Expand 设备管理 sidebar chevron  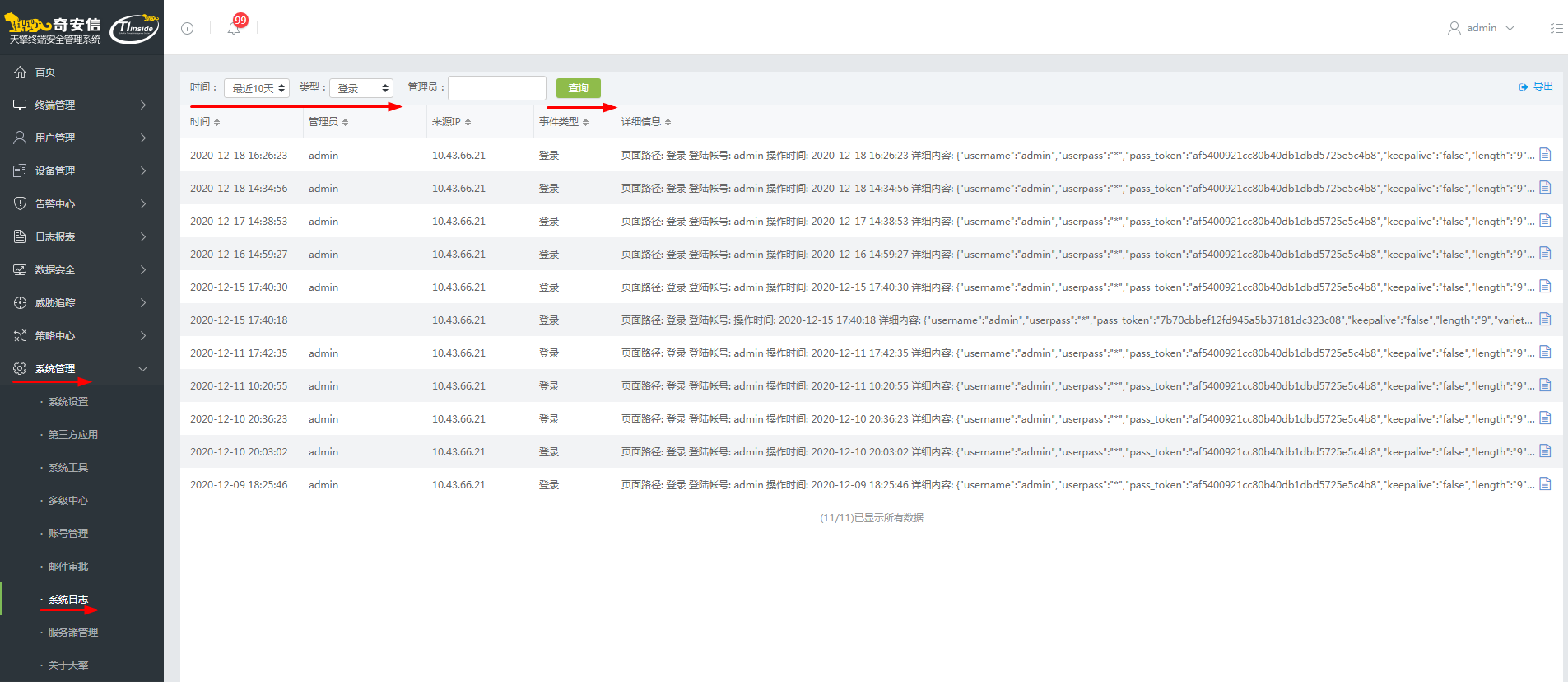pyautogui.click(x=143, y=171)
